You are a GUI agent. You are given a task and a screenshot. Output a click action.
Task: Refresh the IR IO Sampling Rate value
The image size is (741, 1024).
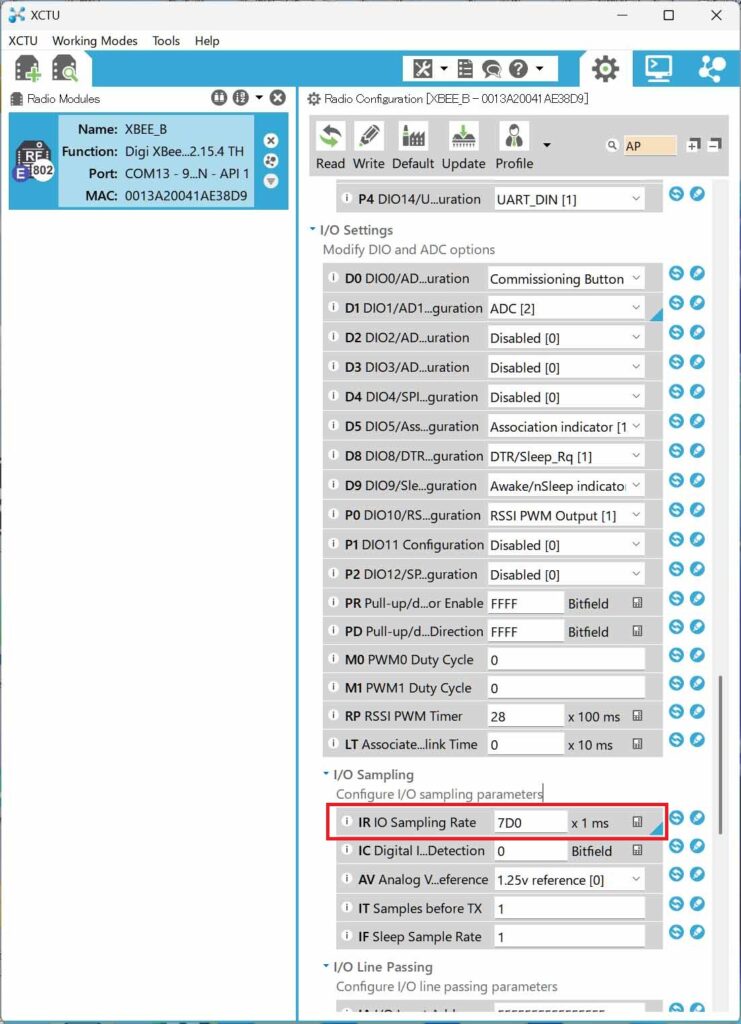[676, 818]
